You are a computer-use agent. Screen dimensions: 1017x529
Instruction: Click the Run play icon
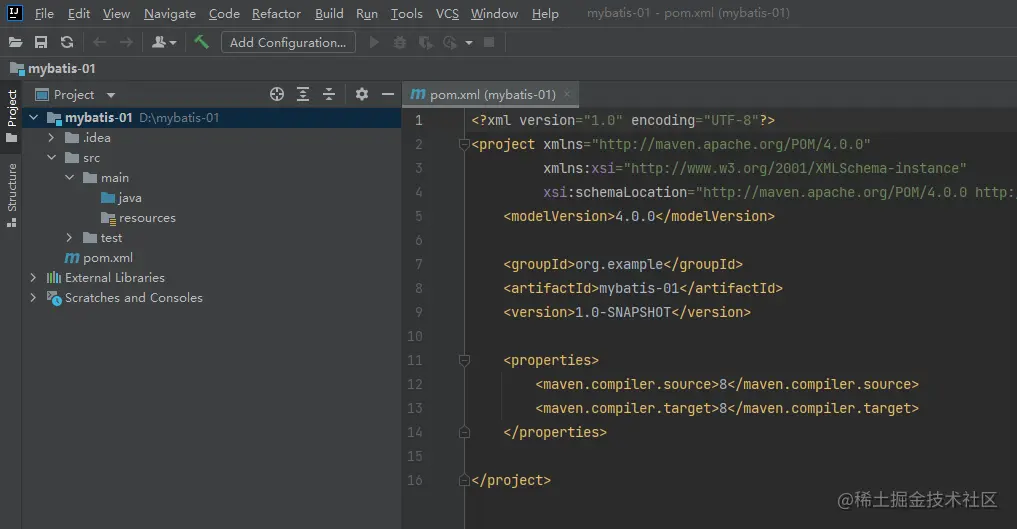pyautogui.click(x=374, y=43)
